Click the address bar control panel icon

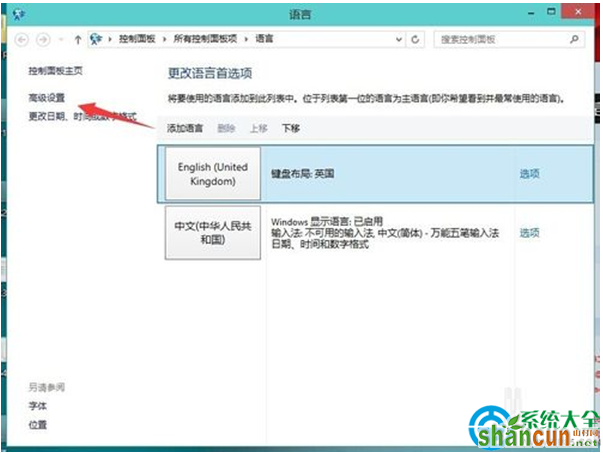(96, 39)
